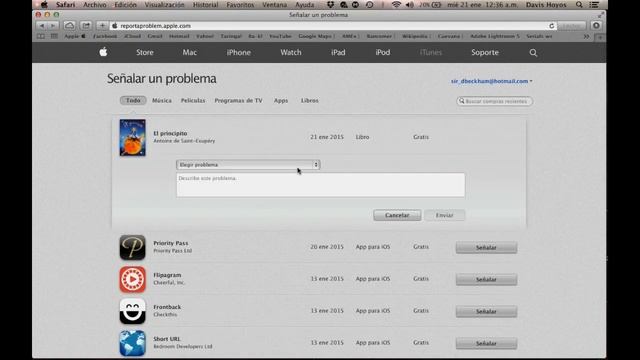The width and height of the screenshot is (640, 360).
Task: Click the Wi-Fi status icon
Action: [396, 5]
